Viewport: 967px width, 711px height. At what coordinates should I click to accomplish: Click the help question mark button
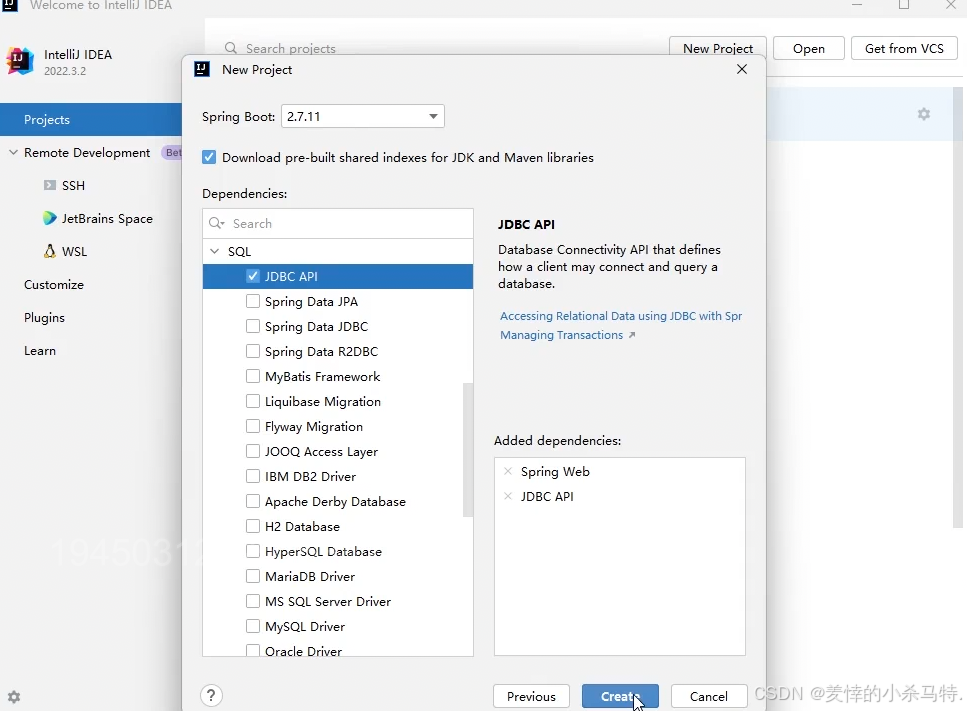[x=211, y=696]
